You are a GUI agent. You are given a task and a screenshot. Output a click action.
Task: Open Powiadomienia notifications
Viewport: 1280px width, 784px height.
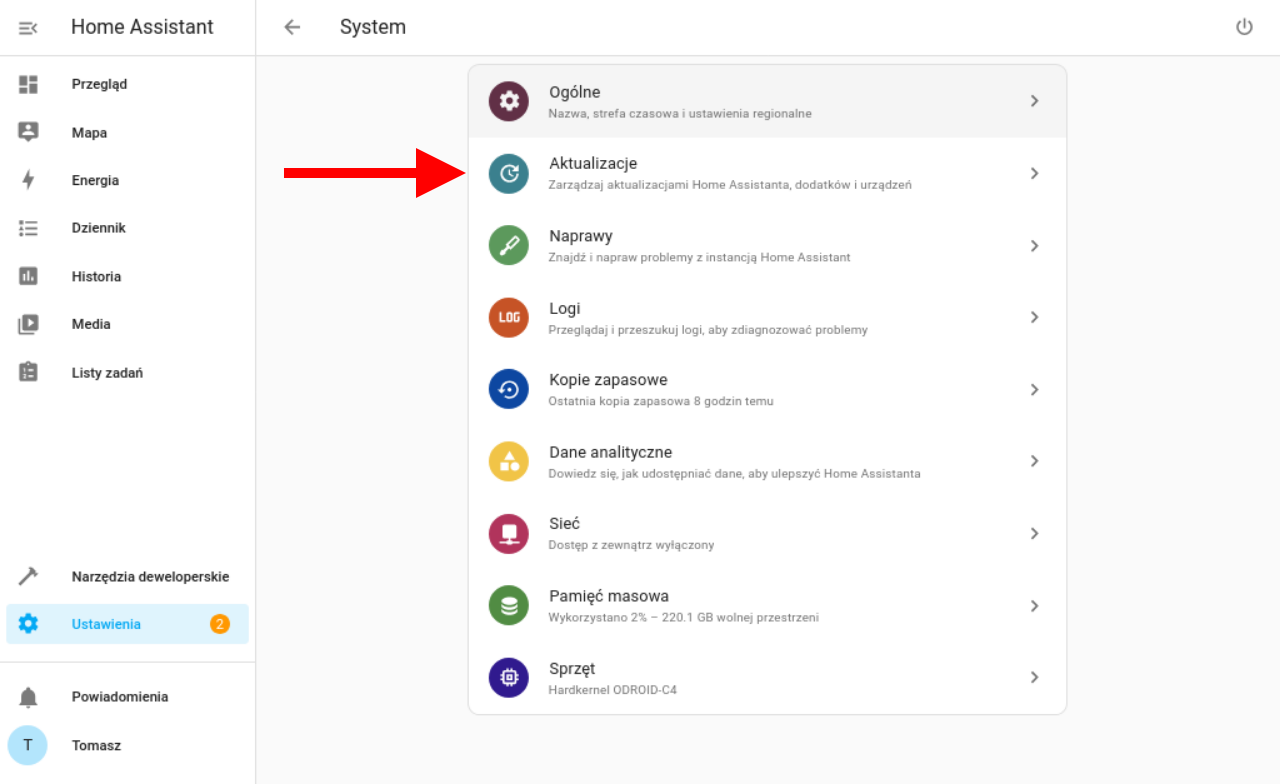pyautogui.click(x=119, y=696)
